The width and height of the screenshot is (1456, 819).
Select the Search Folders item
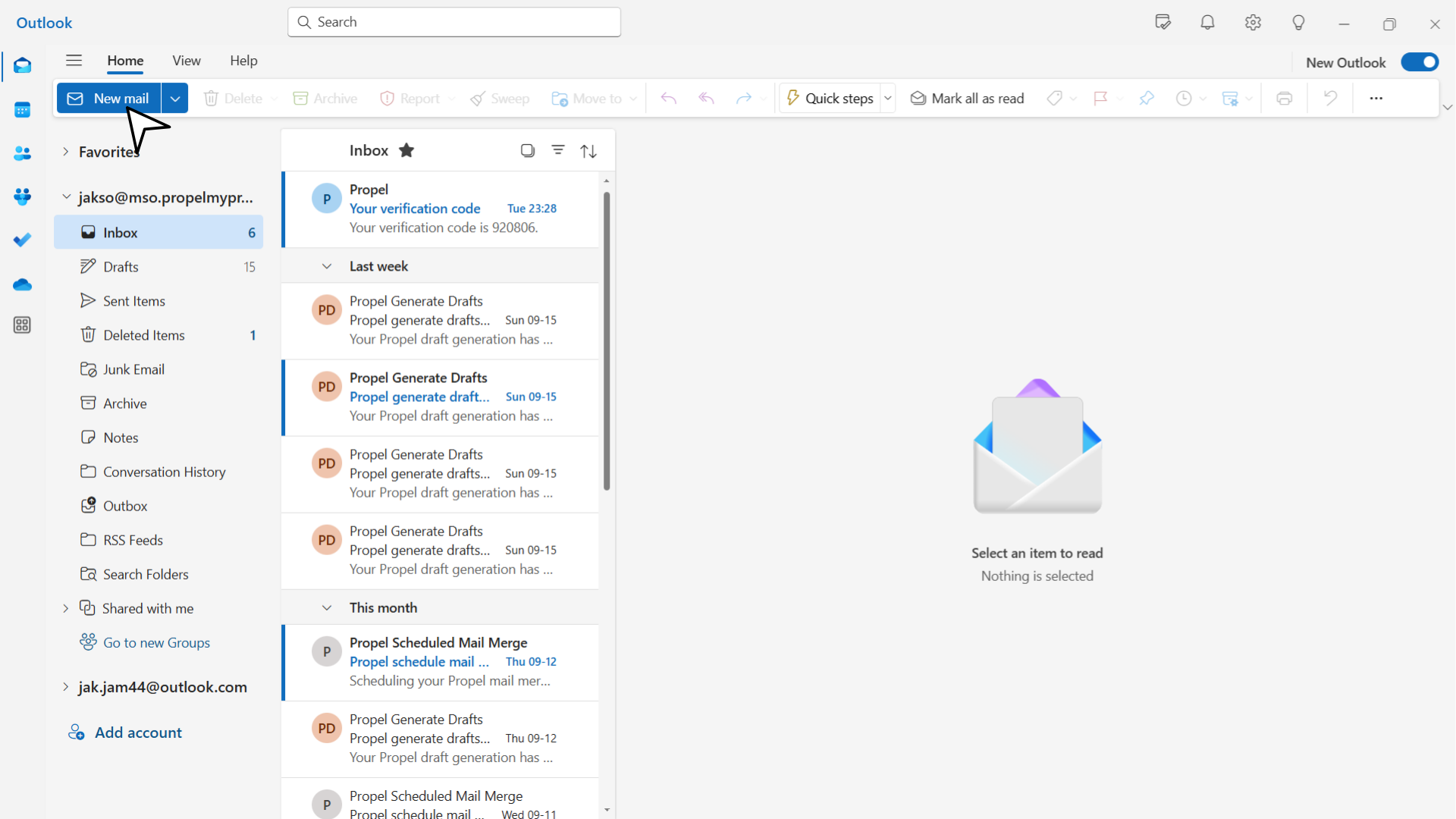point(158,574)
